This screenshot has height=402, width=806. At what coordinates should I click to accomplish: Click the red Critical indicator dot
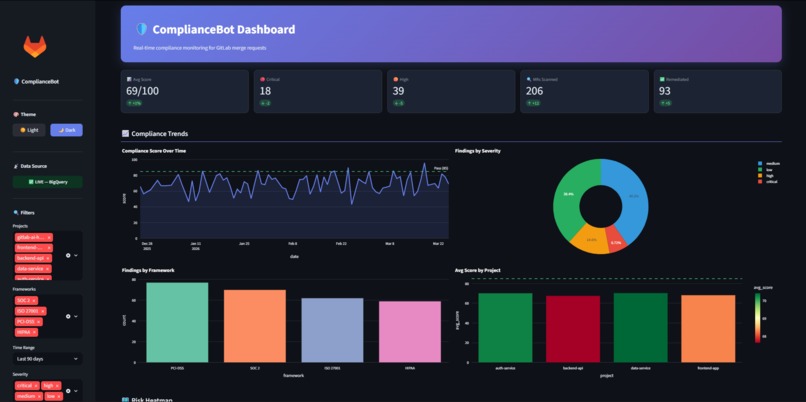[262, 80]
